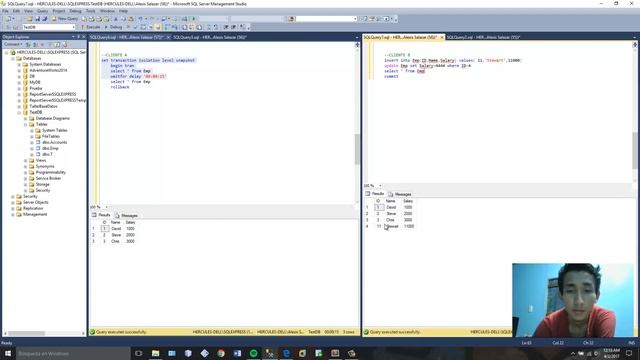Close the Object Explorer panel
The width and height of the screenshot is (640, 360).
84,37
